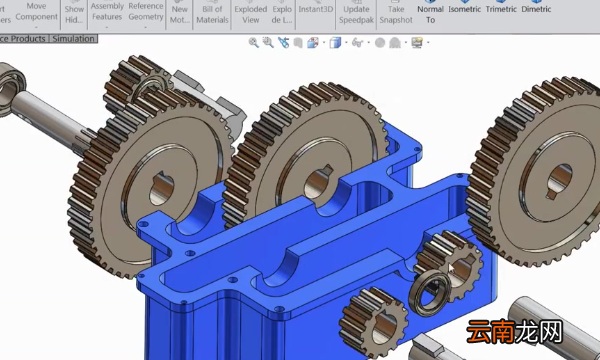600x360 pixels.
Task: Start a New Motion Study
Action: (179, 14)
